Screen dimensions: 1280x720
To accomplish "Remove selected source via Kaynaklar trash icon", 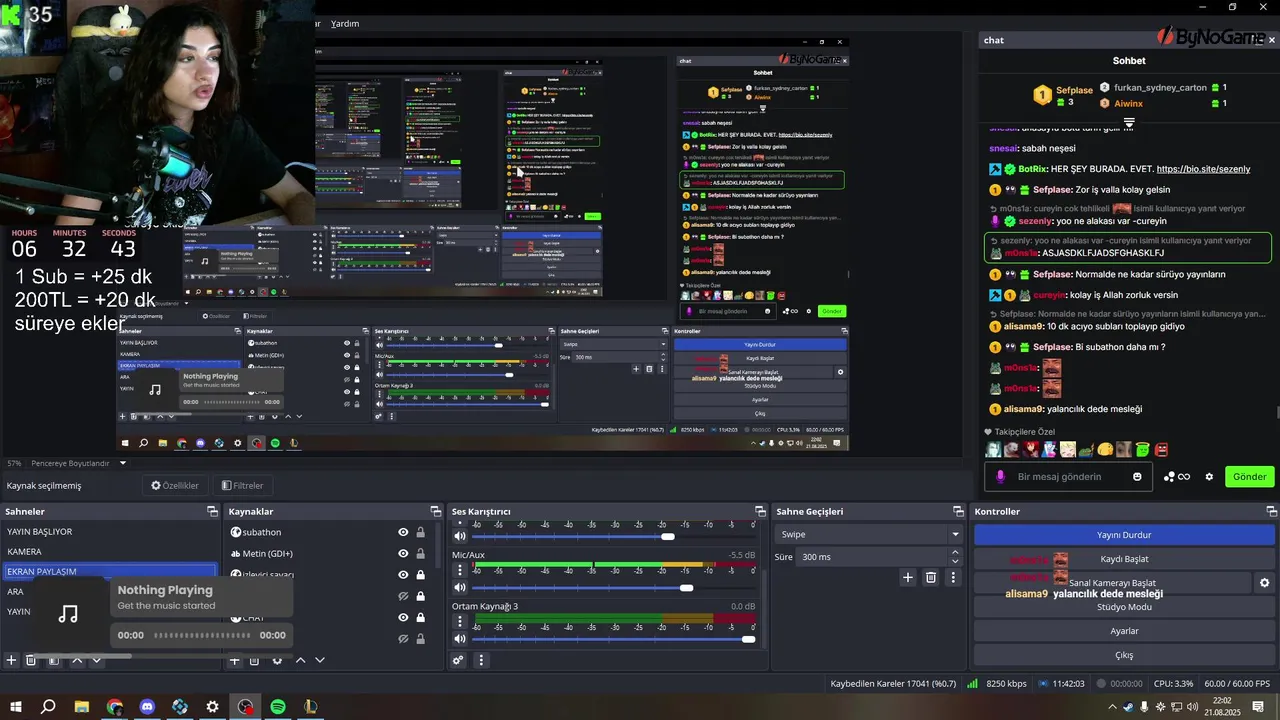I will (255, 660).
